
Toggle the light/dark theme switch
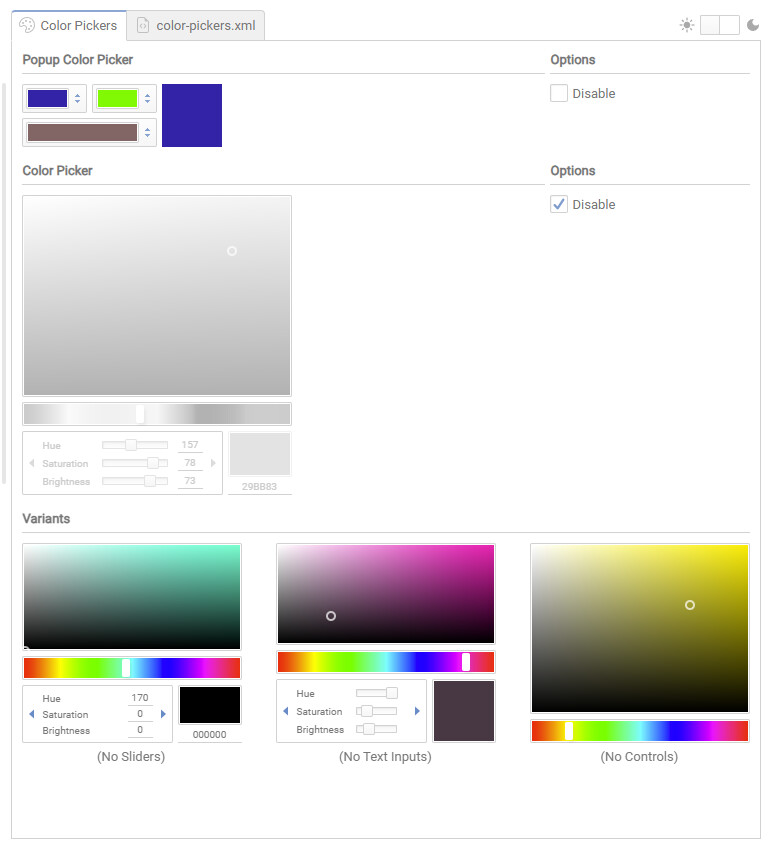point(719,25)
